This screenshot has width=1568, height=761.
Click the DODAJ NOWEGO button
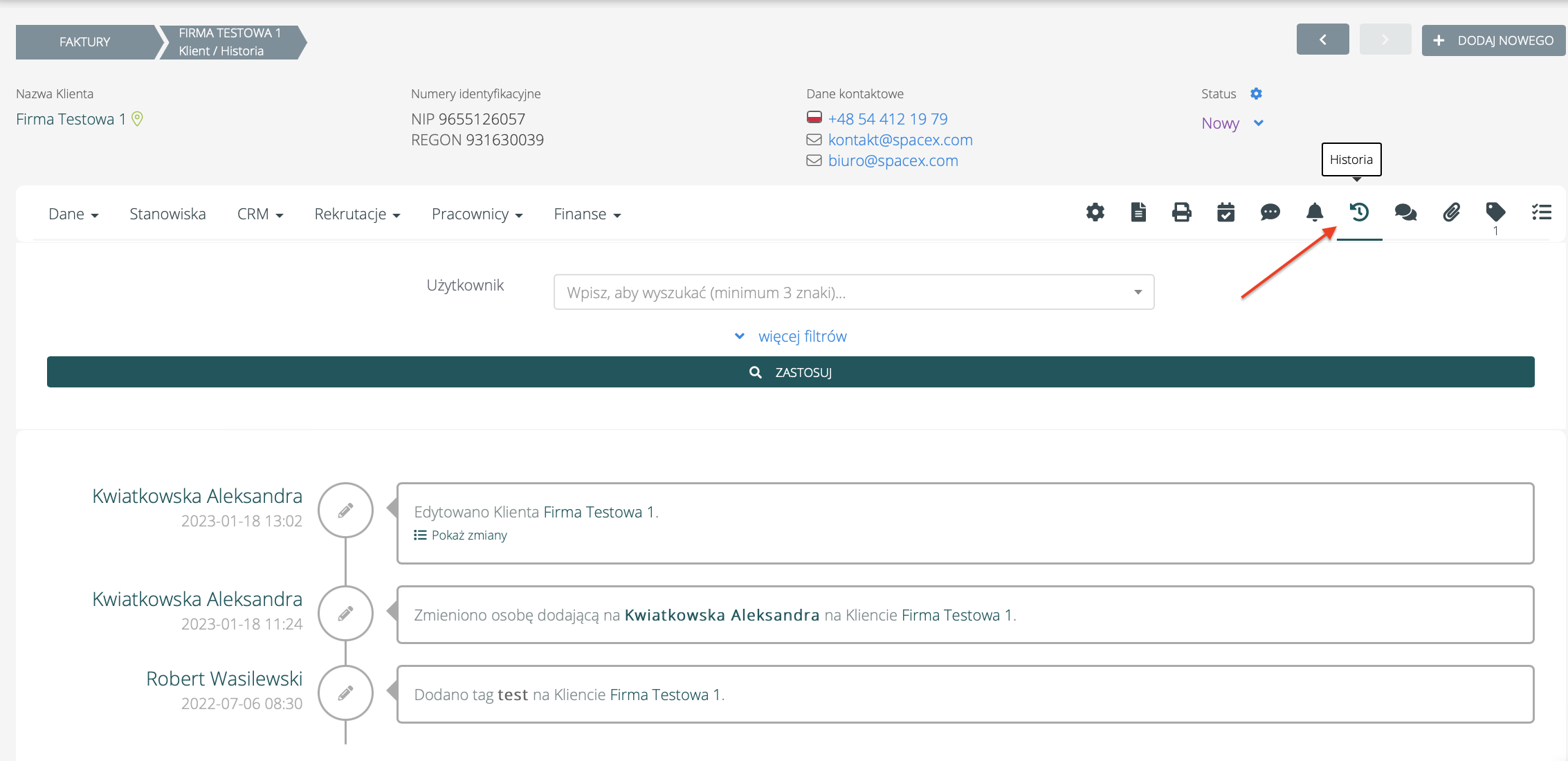coord(1493,41)
